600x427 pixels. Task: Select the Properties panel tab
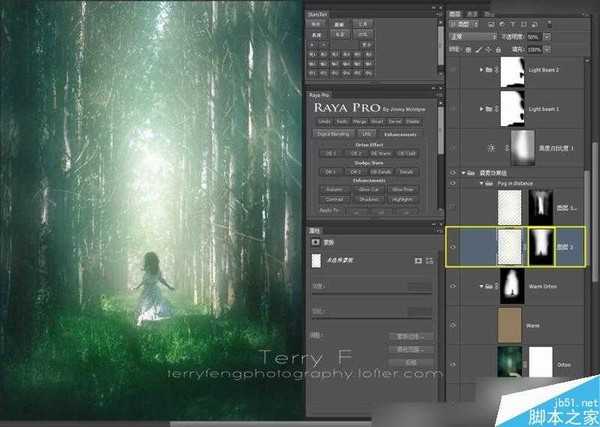[315, 230]
